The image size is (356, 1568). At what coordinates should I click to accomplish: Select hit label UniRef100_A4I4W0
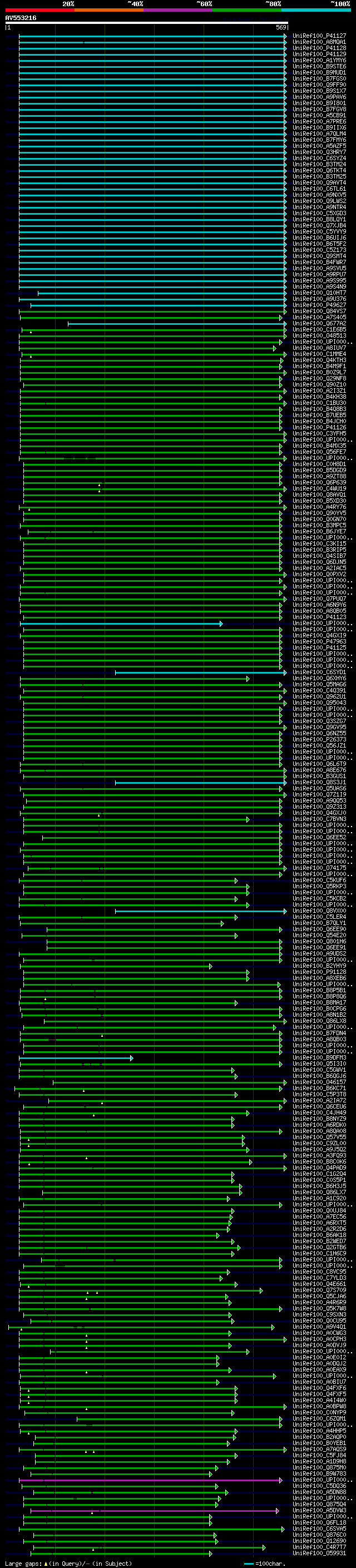tap(319, 1400)
